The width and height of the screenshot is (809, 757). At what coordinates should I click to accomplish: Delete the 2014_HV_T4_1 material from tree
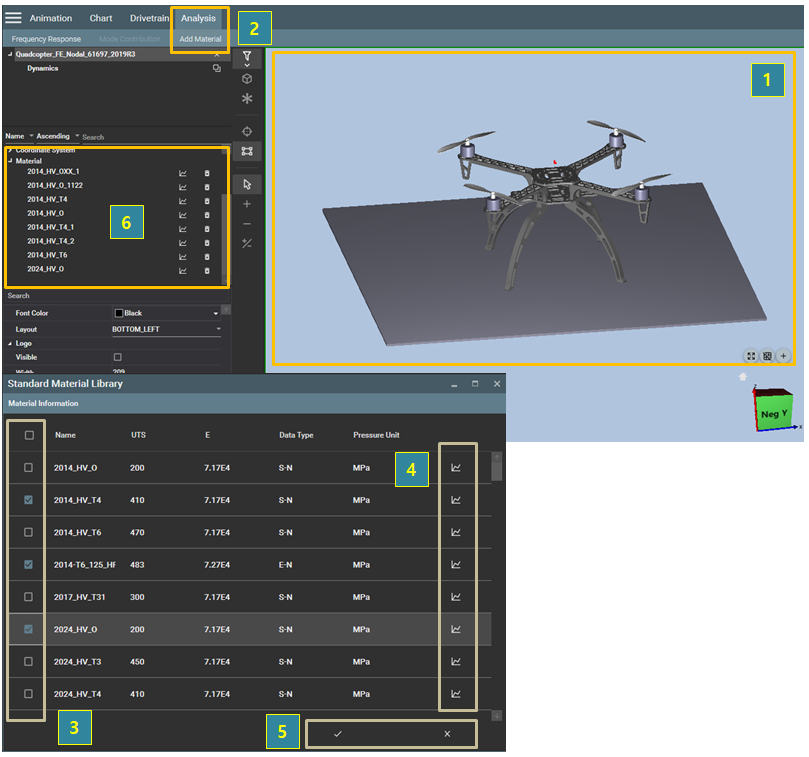207,228
